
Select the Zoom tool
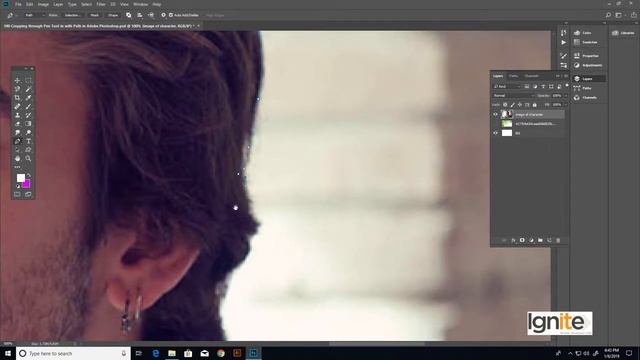click(28, 158)
